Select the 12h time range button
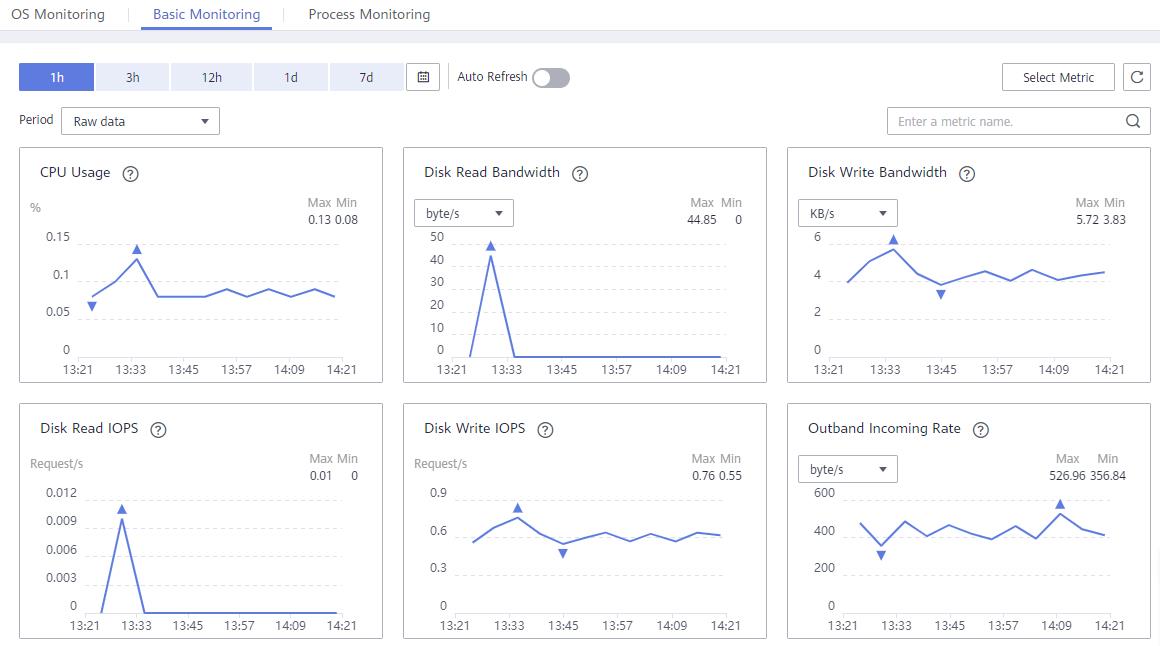 point(212,77)
